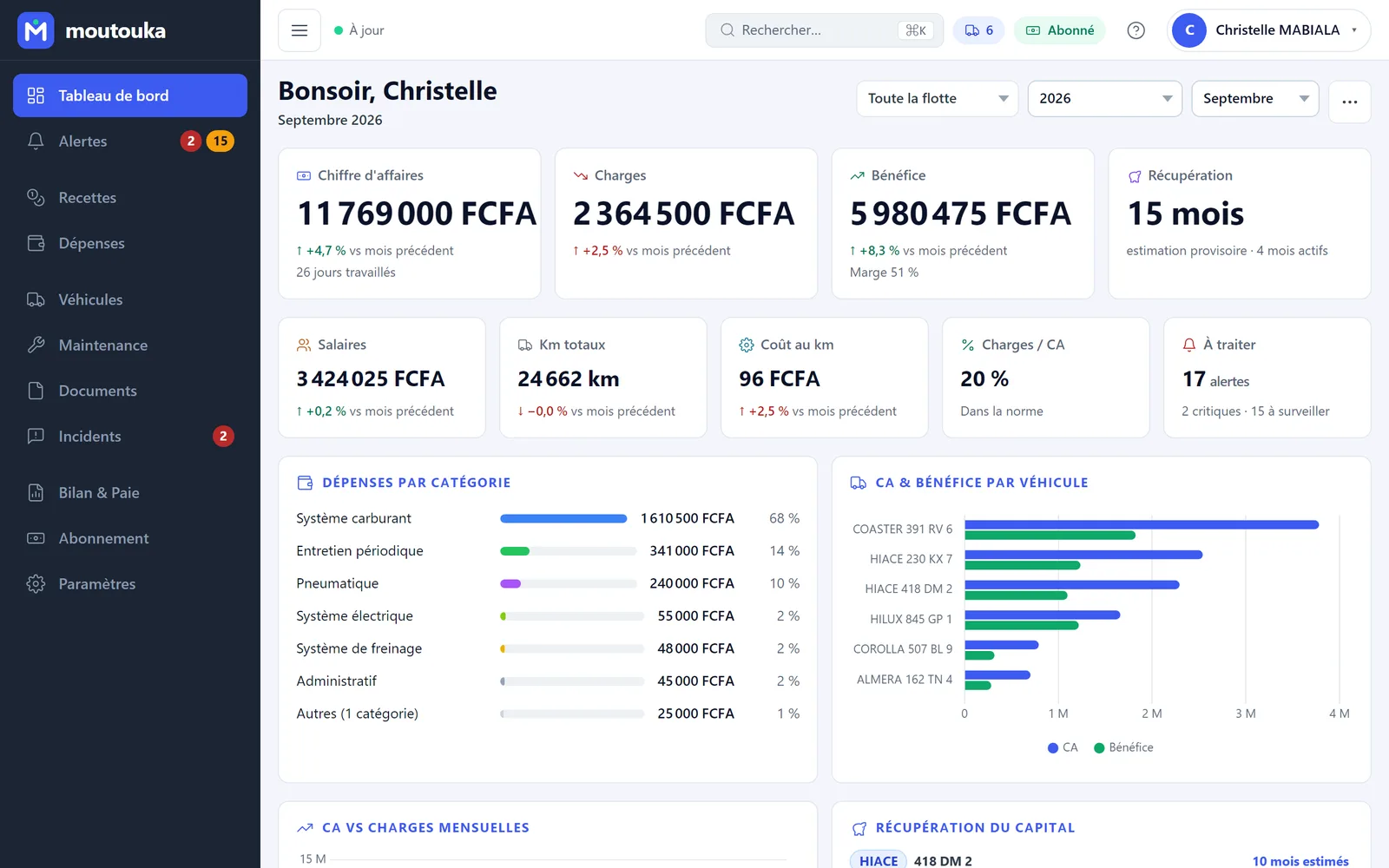
Task: Open Incidents in the sidebar
Action: pyautogui.click(x=130, y=437)
